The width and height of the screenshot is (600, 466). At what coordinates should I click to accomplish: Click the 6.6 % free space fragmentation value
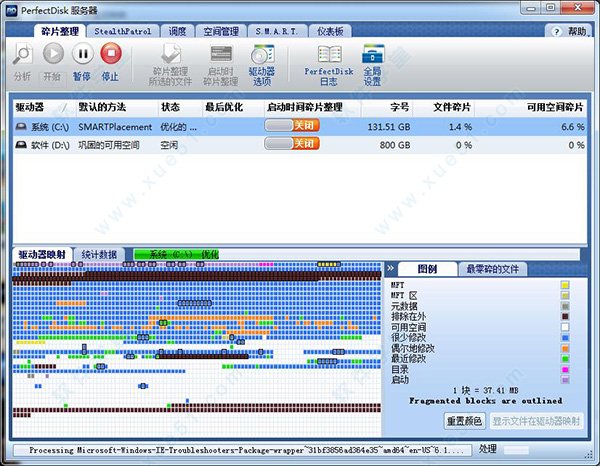[573, 127]
